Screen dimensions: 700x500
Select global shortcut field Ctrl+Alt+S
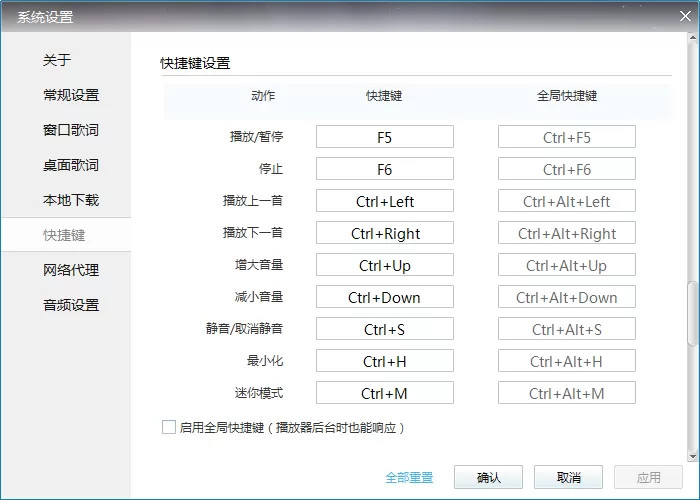567,329
